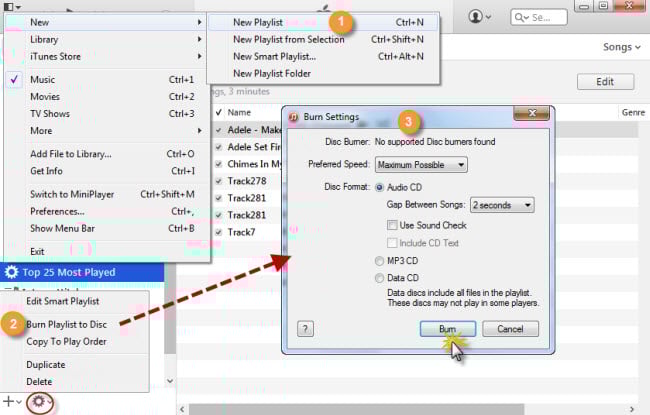
Task: Open the Gap Between Songs dropdown
Action: click(502, 205)
